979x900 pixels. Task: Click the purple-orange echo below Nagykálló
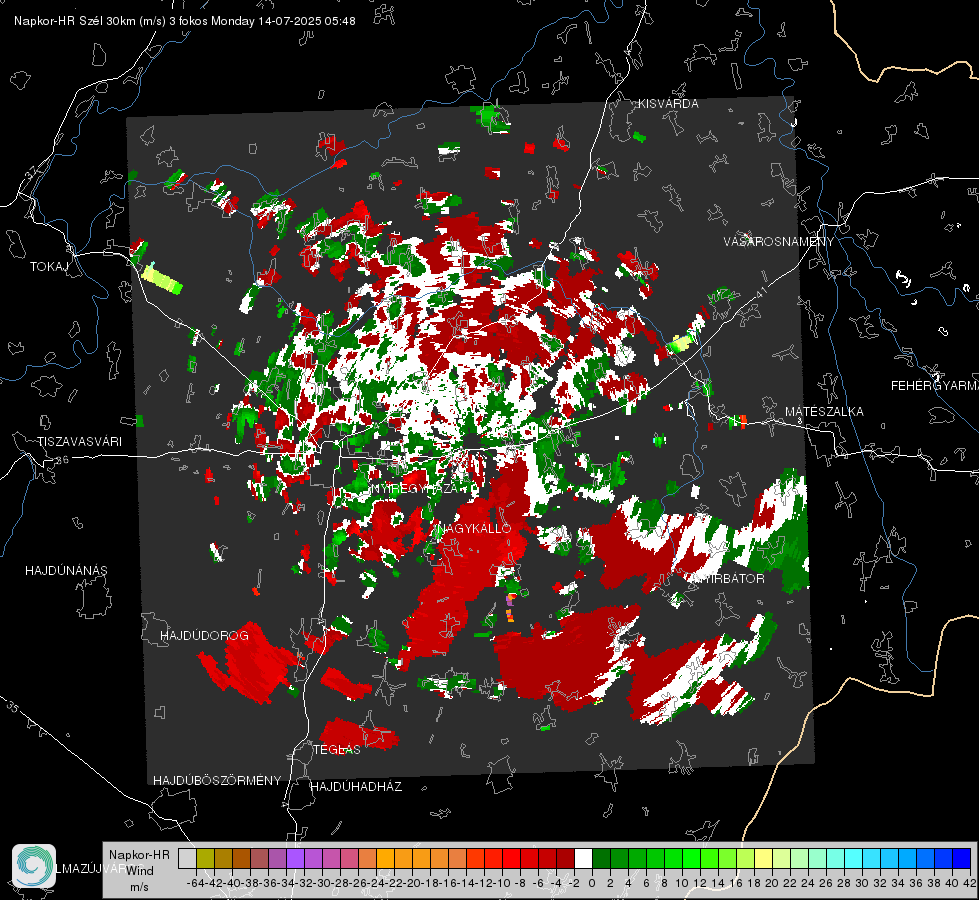click(x=511, y=607)
